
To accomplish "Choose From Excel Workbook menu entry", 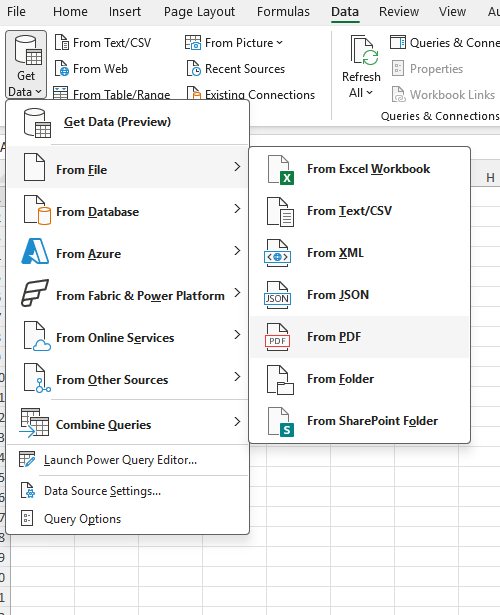I will click(360, 169).
